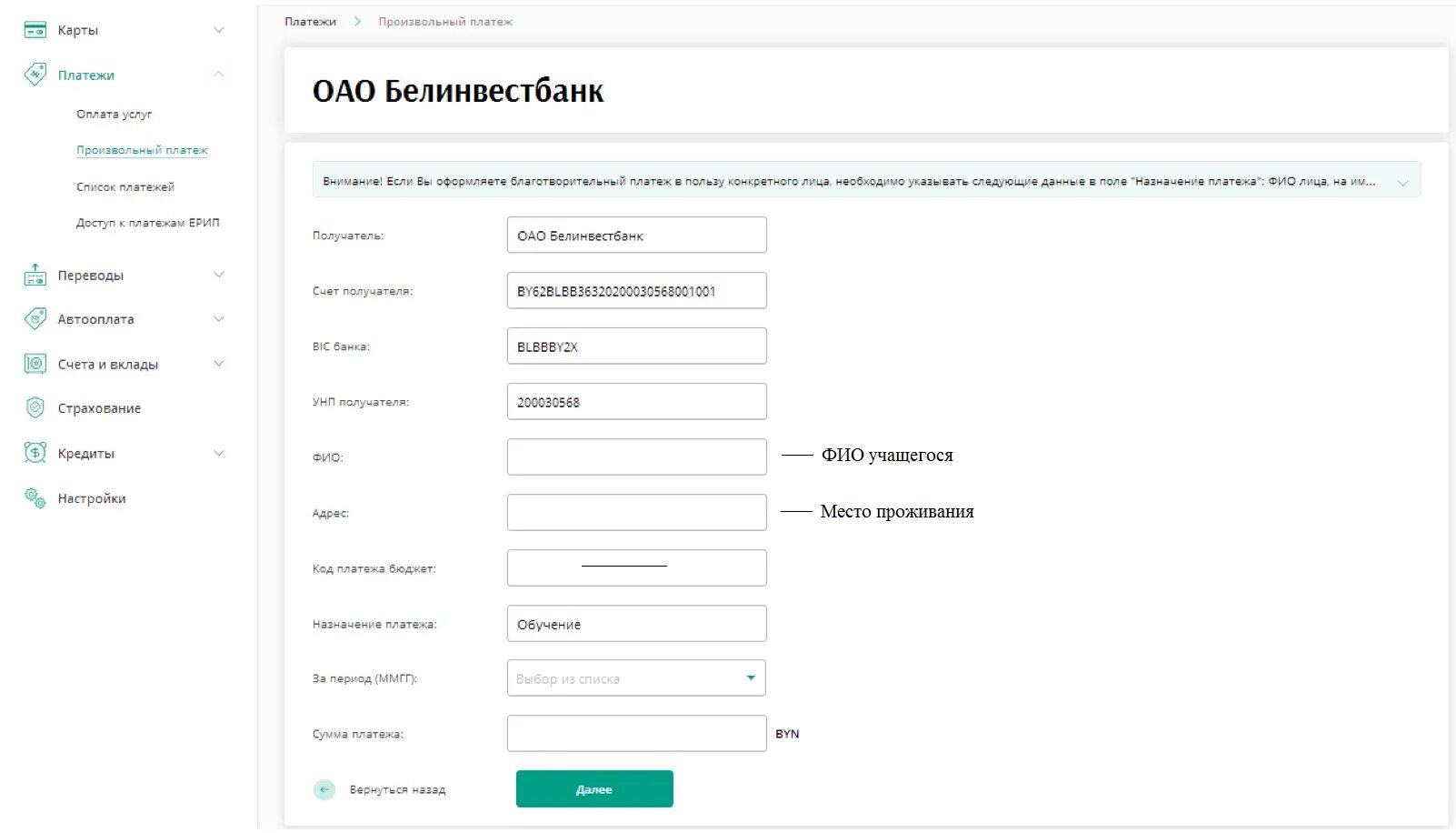Image resolution: width=1456 pixels, height=833 pixels.
Task: Click Произвольный платеж breadcrumb
Action: (x=445, y=21)
